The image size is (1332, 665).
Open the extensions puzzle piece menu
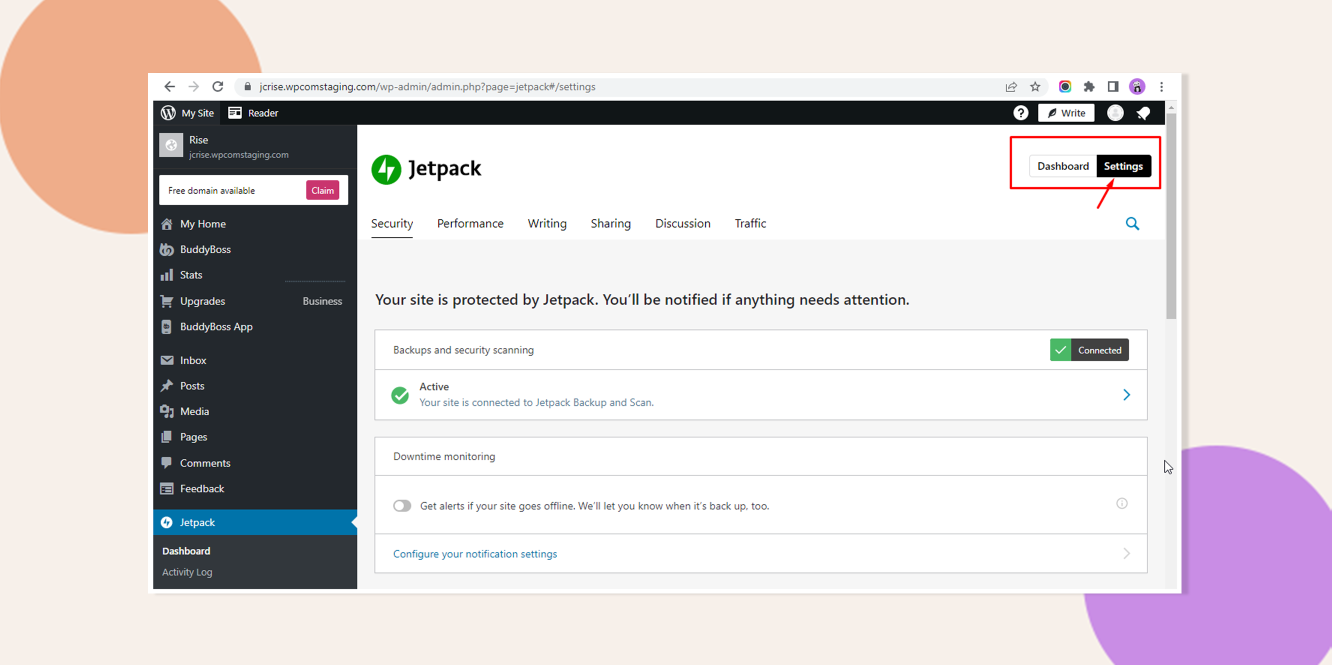pyautogui.click(x=1089, y=87)
